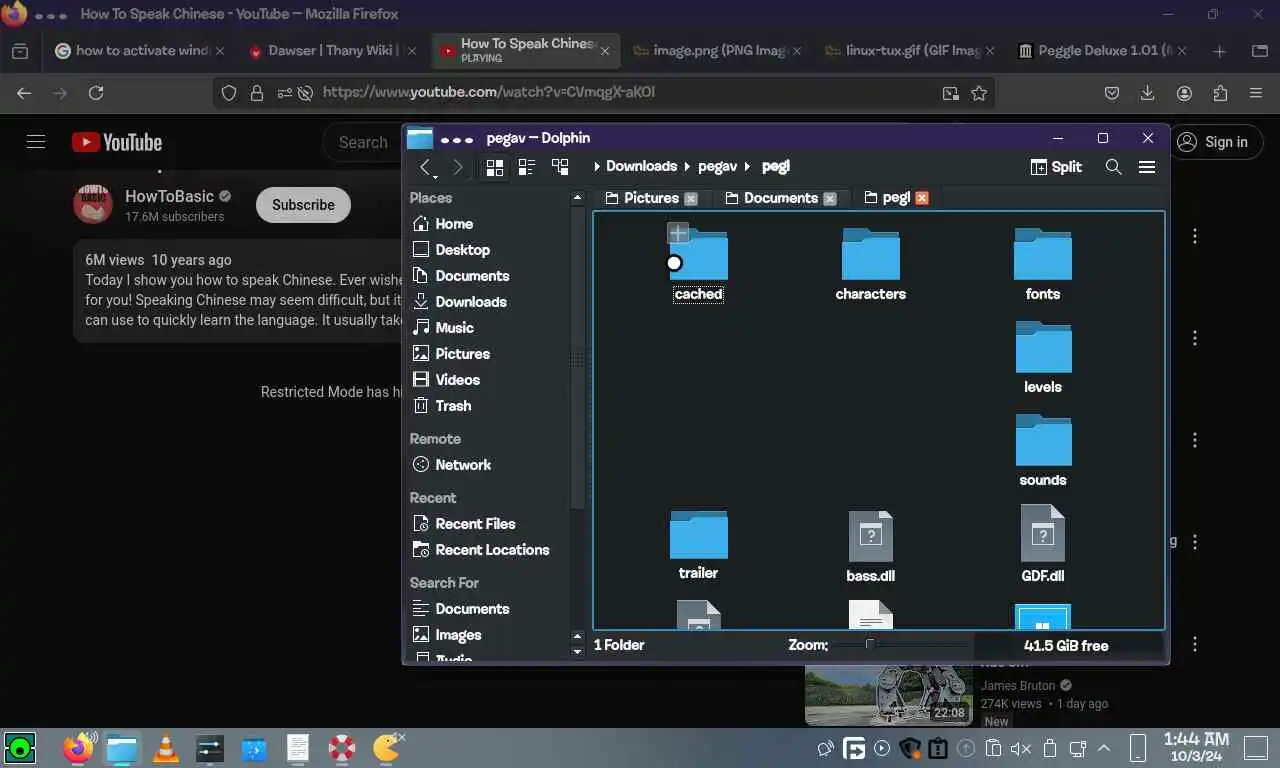This screenshot has height=768, width=1280.
Task: Open Dolphin search magnifier
Action: (x=1113, y=167)
